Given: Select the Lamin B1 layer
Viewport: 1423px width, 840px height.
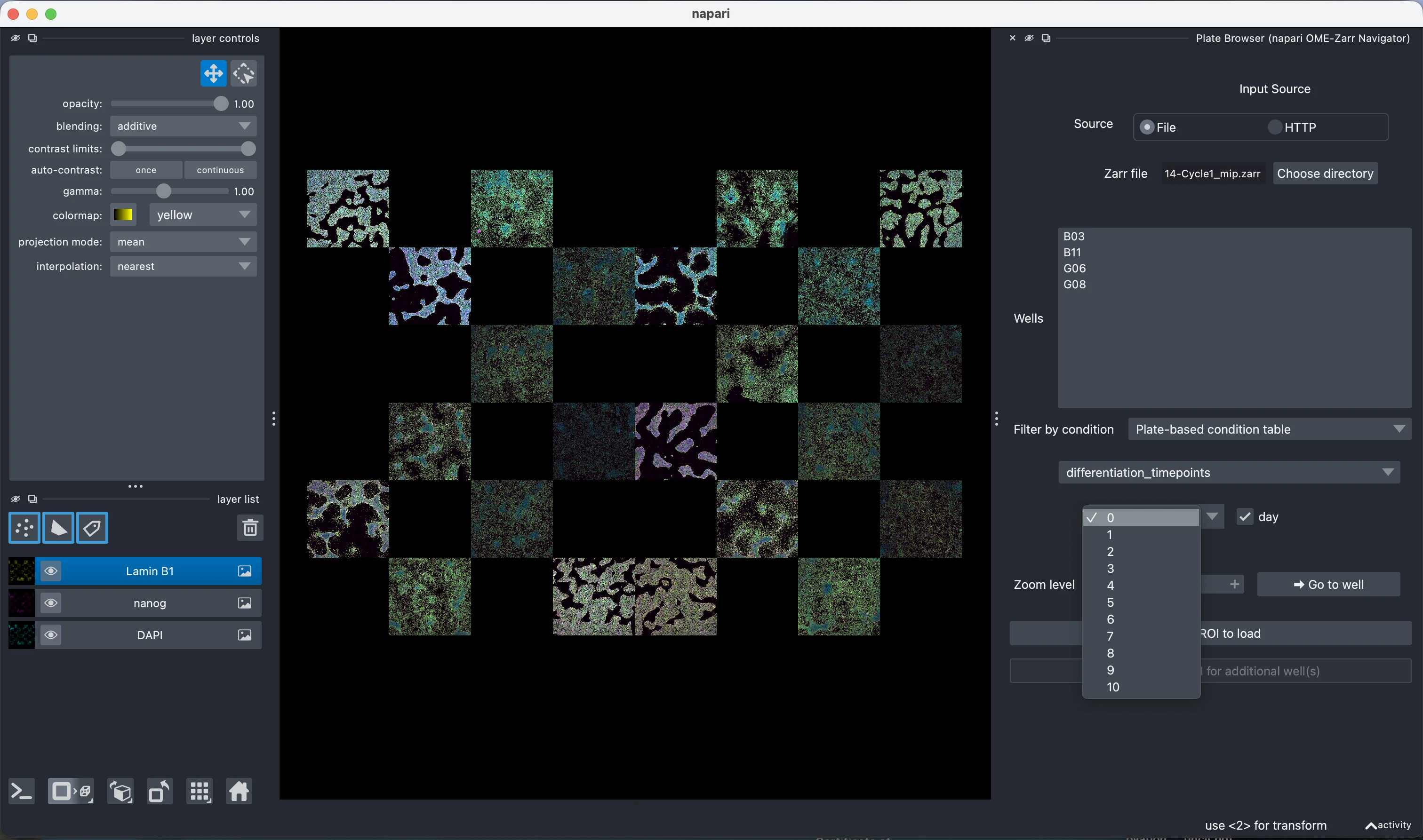Looking at the screenshot, I should tap(150, 571).
